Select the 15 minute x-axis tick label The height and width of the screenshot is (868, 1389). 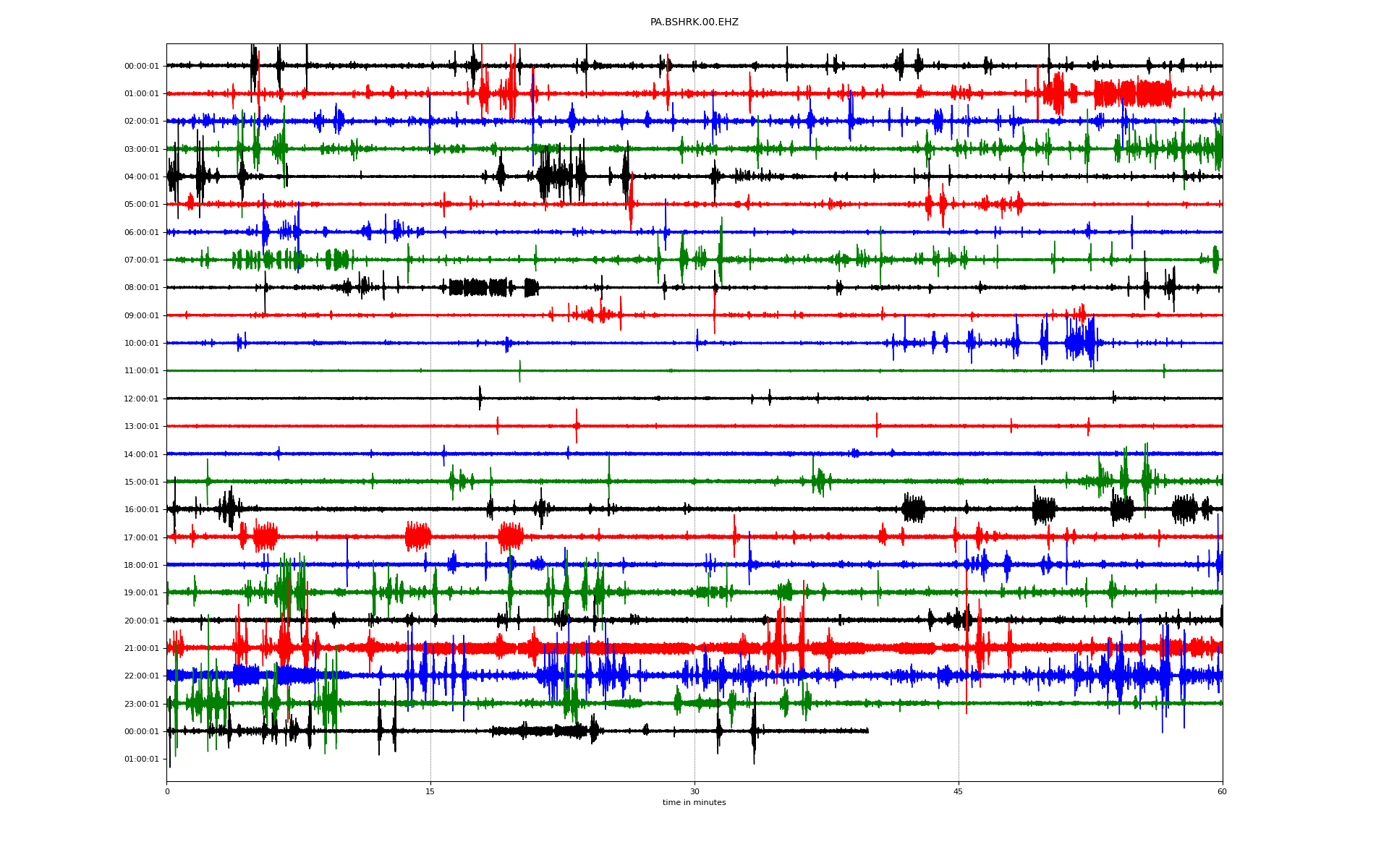point(430,791)
